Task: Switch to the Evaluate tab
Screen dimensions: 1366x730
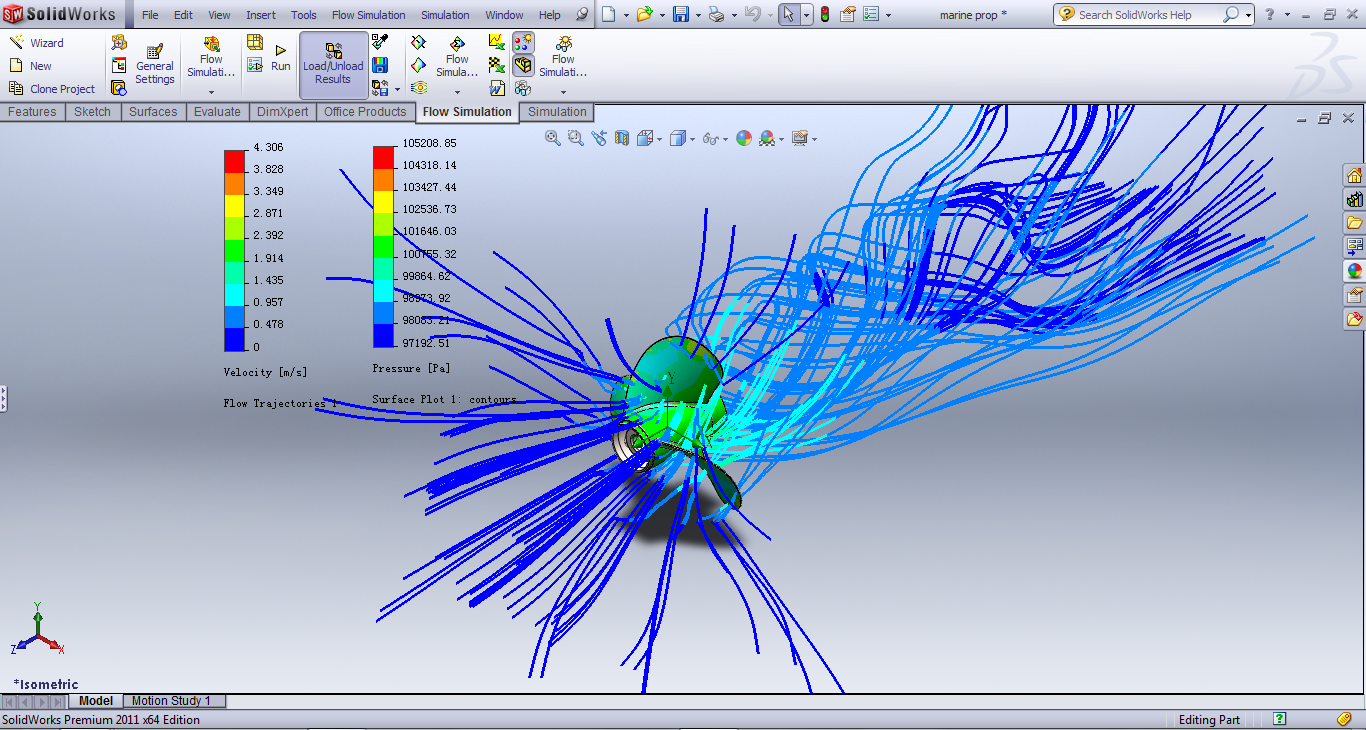Action: [x=217, y=112]
